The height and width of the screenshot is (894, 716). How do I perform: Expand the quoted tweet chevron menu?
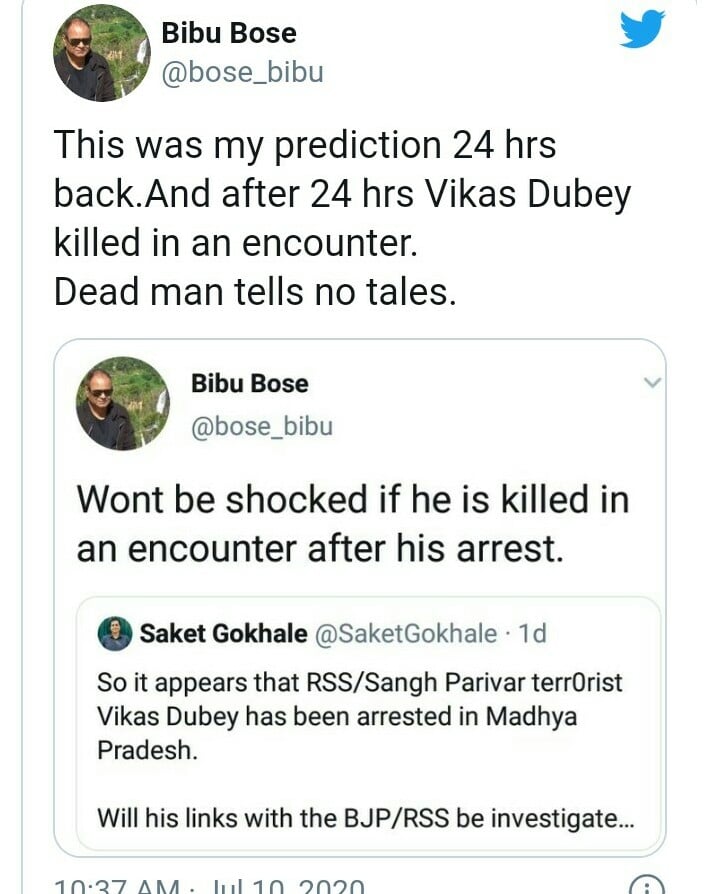(x=651, y=382)
